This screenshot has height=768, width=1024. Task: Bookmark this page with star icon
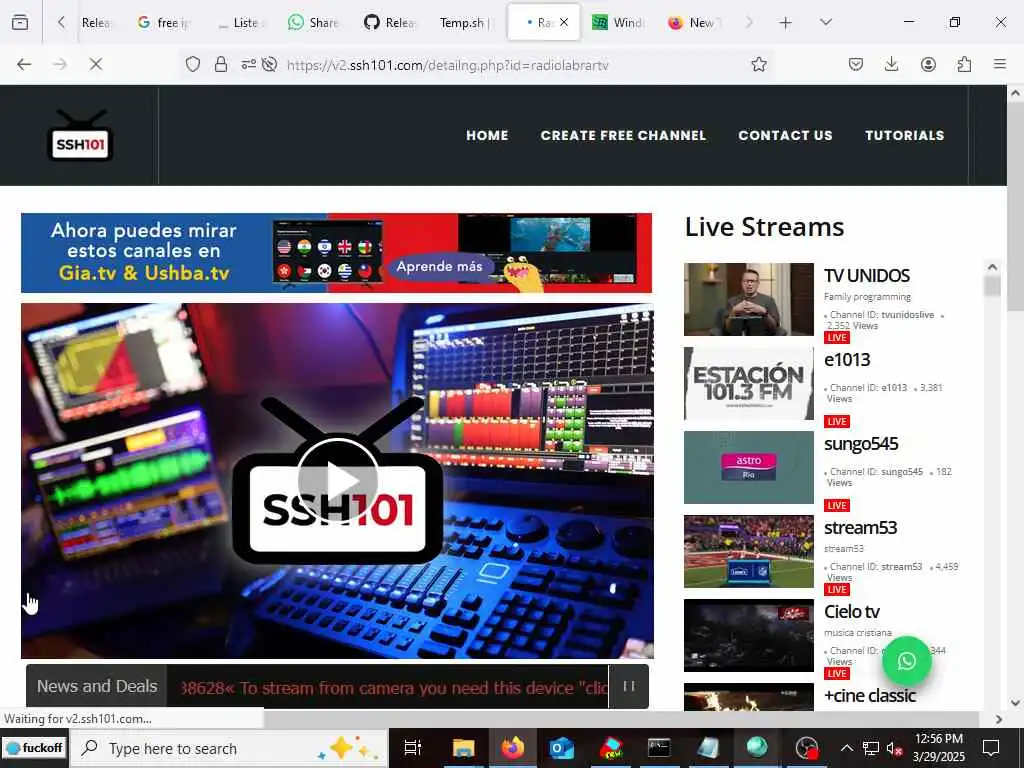point(758,64)
